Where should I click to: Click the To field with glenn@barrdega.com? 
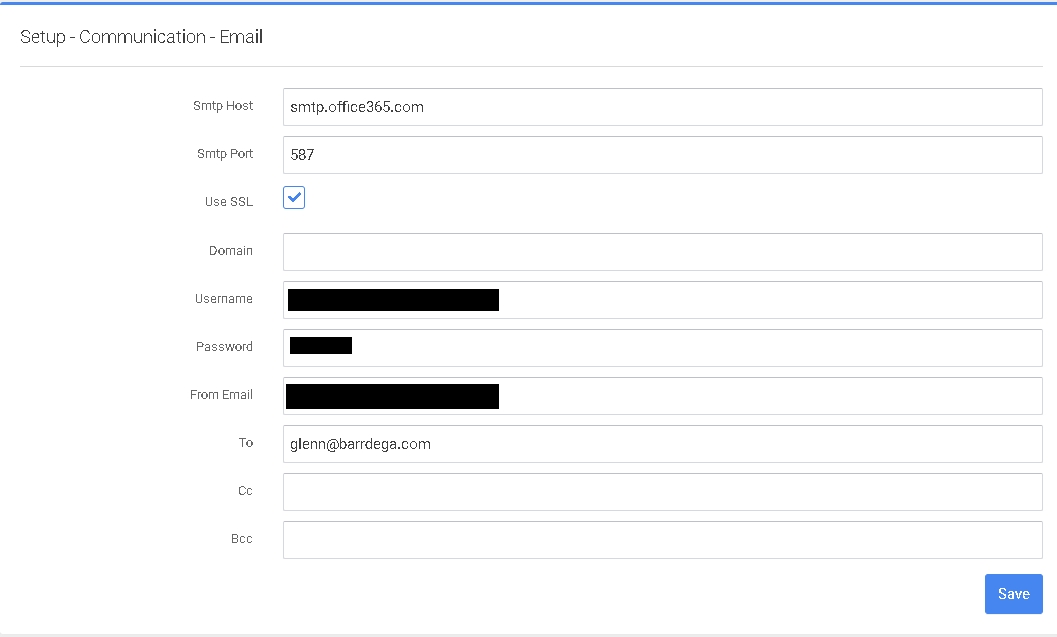(662, 444)
